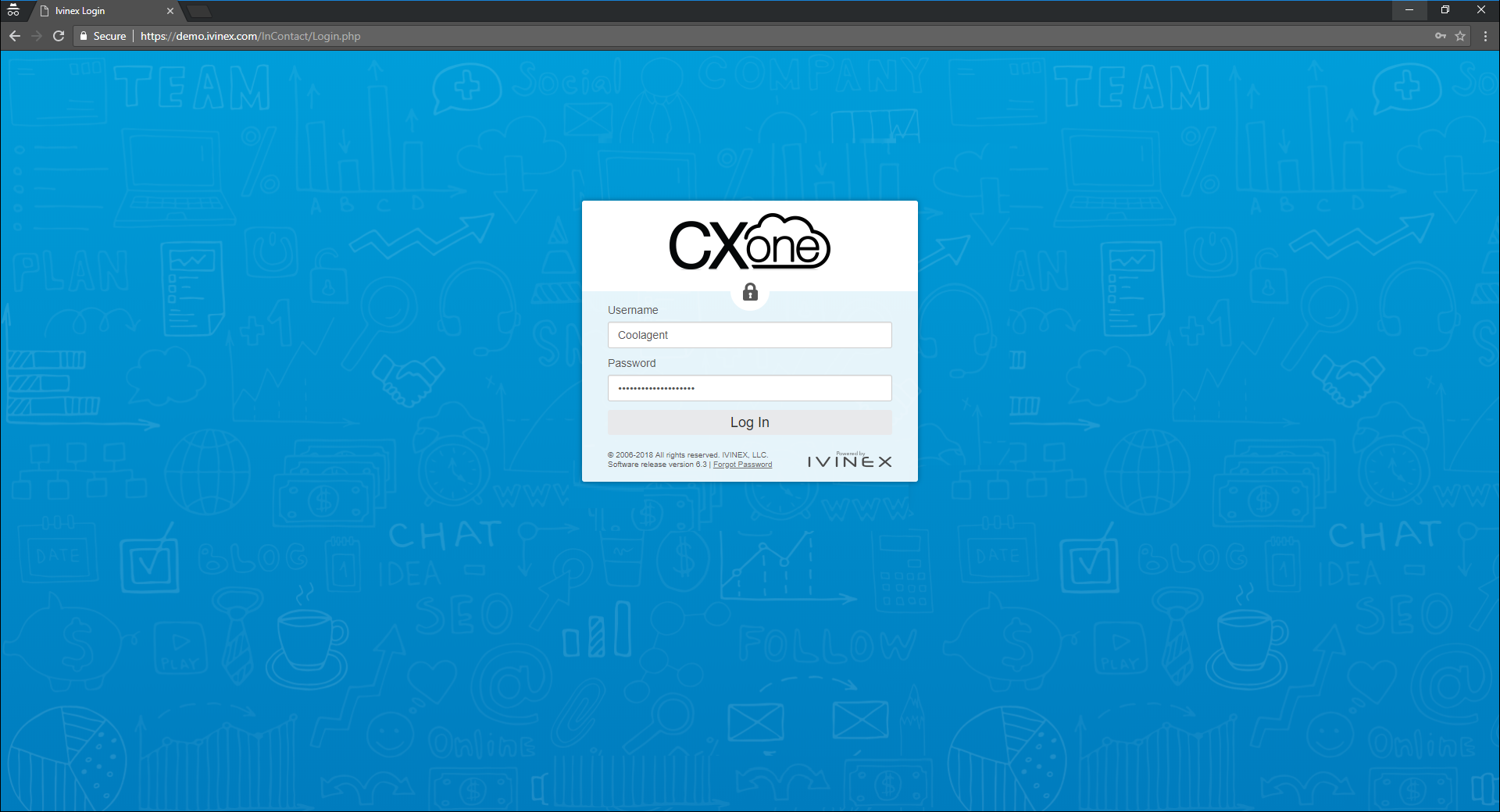Click the CXone cloud logo
The image size is (1500, 812).
[749, 243]
